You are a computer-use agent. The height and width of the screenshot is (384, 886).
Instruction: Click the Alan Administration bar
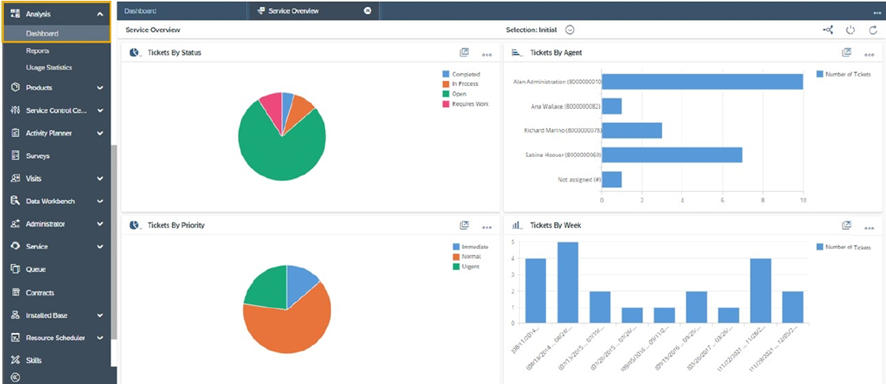[702, 82]
